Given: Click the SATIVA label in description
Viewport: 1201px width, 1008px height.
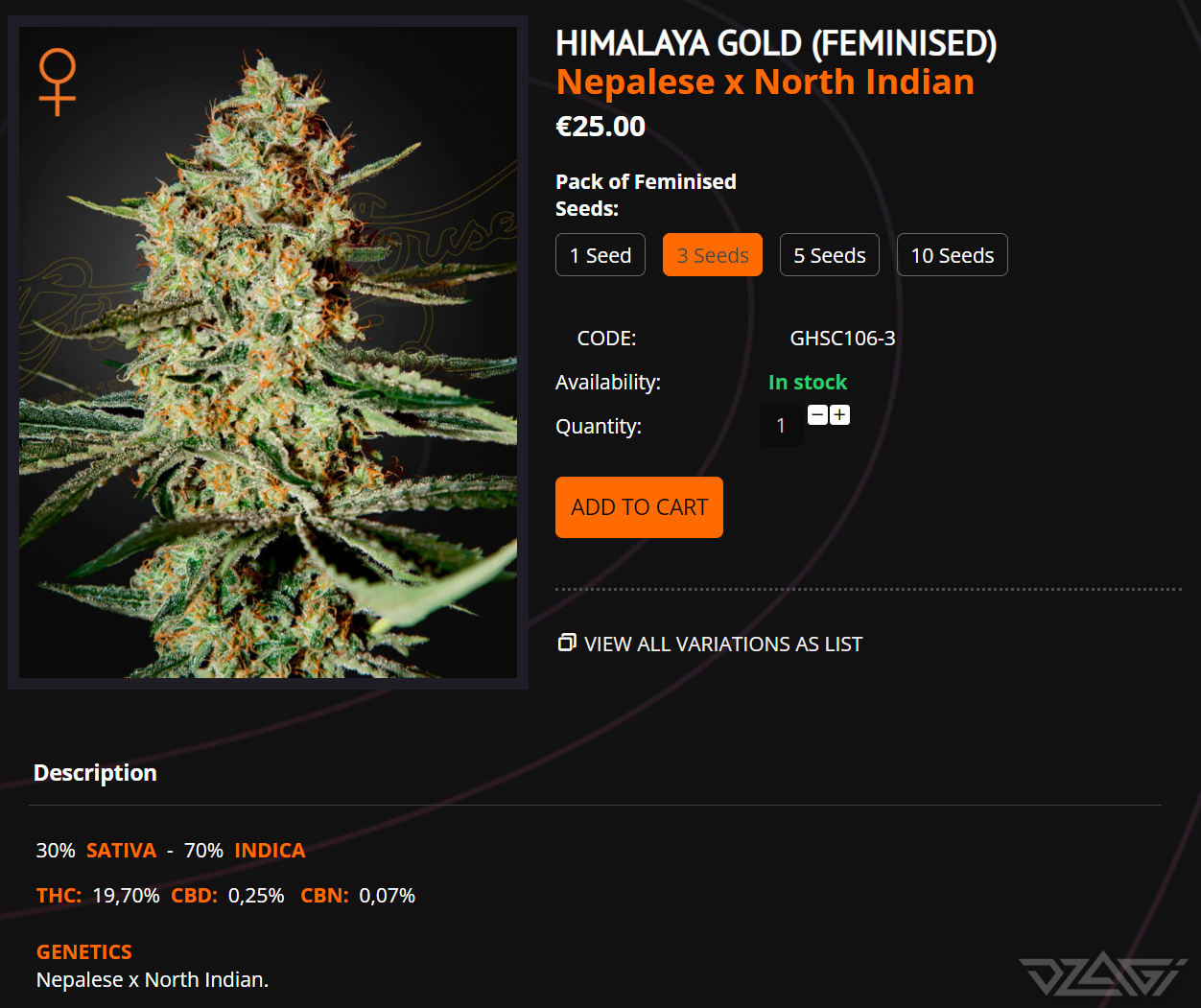Looking at the screenshot, I should tap(121, 851).
